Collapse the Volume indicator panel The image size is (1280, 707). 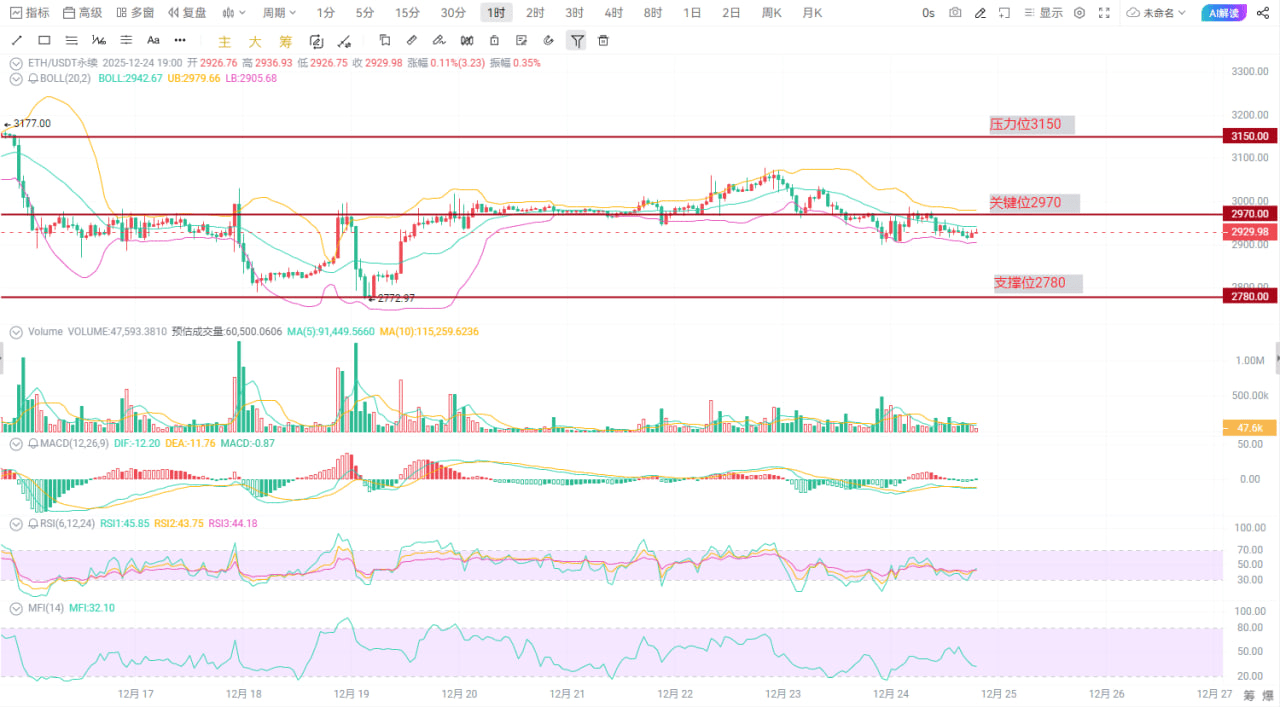pyautogui.click(x=16, y=331)
